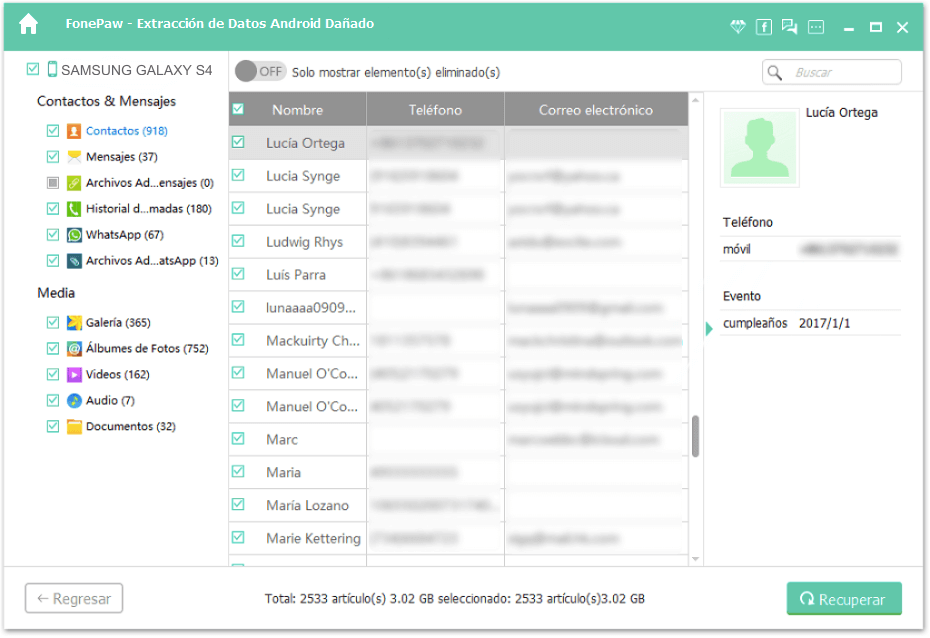Select the Maria contact row
Image resolution: width=930 pixels, height=638 pixels.
(458, 472)
